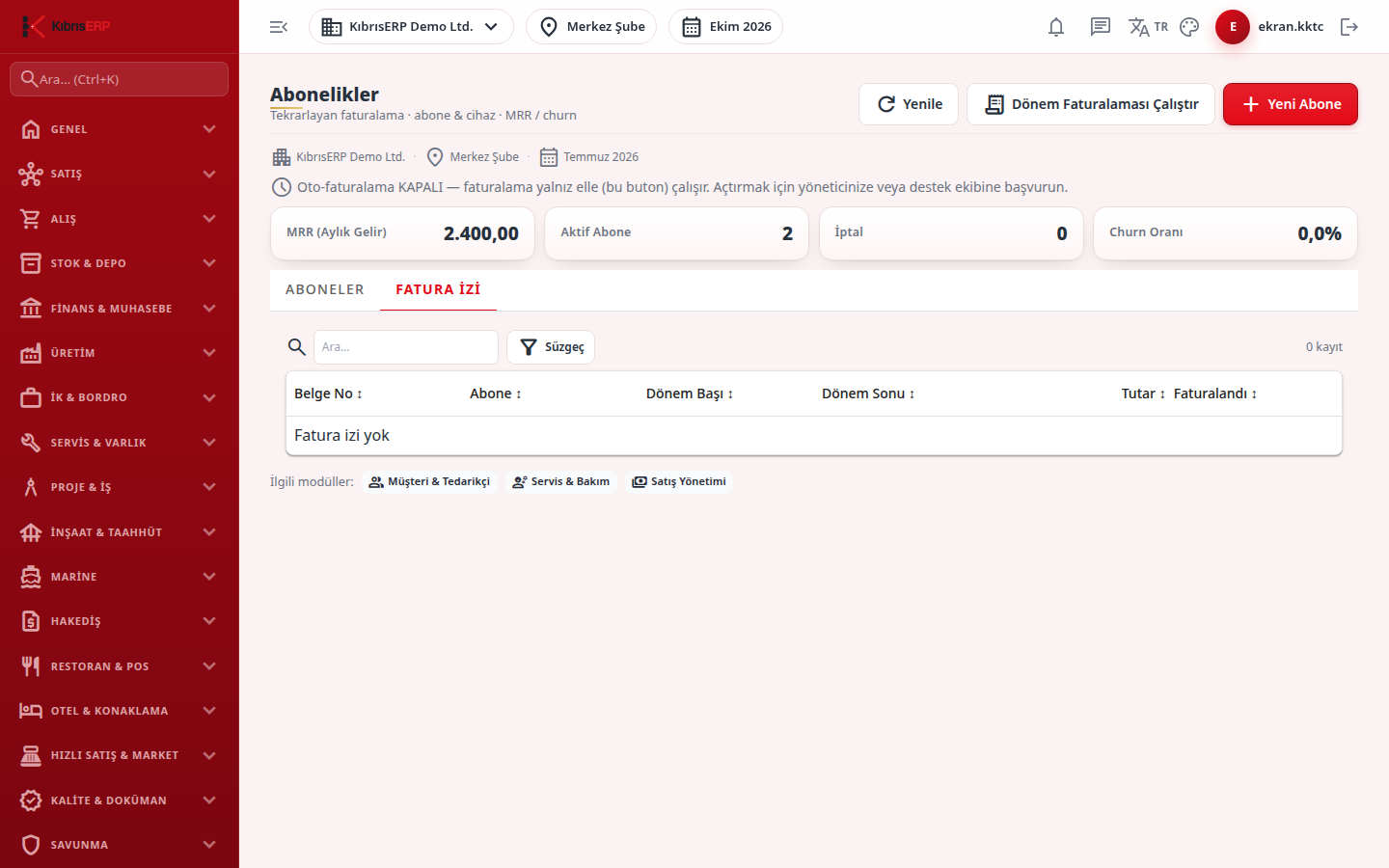Screen dimensions: 1389x868
Task: Click the Yeni Abone button
Action: [x=1291, y=104]
